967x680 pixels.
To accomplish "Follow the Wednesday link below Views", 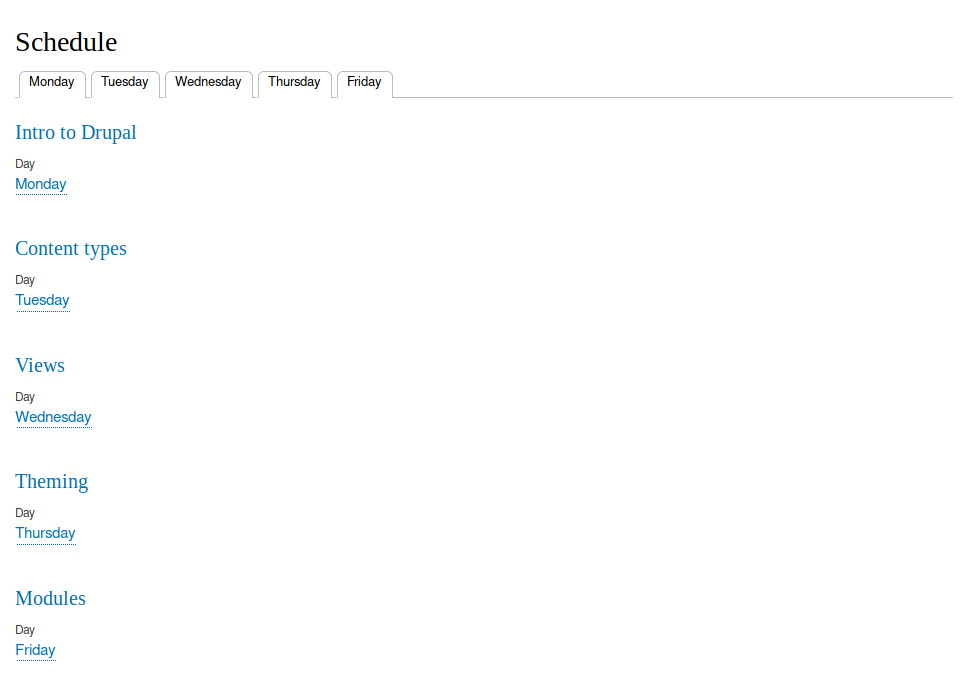I will point(53,418).
